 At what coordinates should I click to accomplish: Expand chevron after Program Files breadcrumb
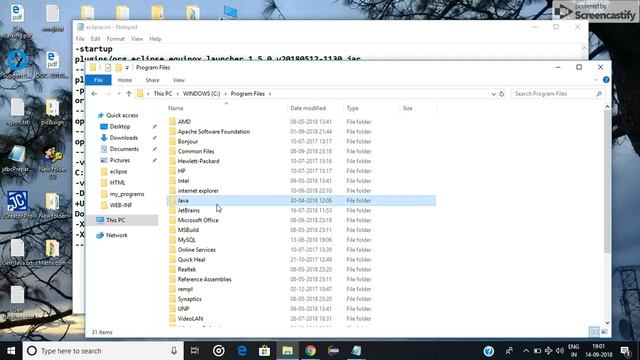click(270, 93)
